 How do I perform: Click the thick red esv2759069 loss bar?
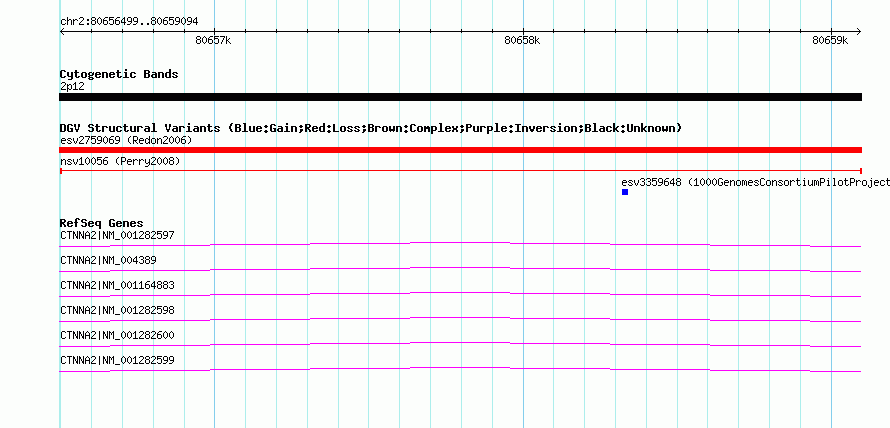(x=460, y=150)
